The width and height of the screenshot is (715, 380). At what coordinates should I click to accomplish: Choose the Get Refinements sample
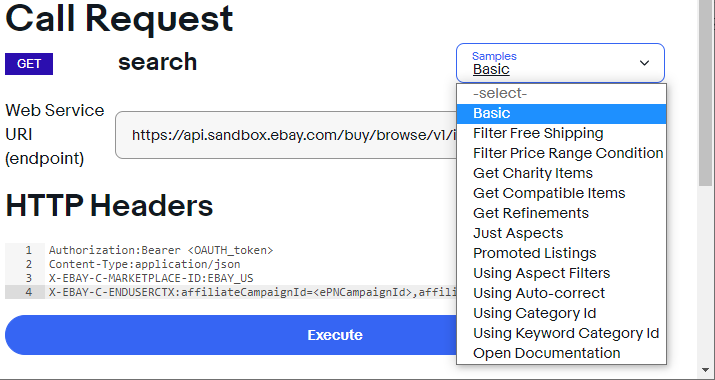(x=561, y=213)
